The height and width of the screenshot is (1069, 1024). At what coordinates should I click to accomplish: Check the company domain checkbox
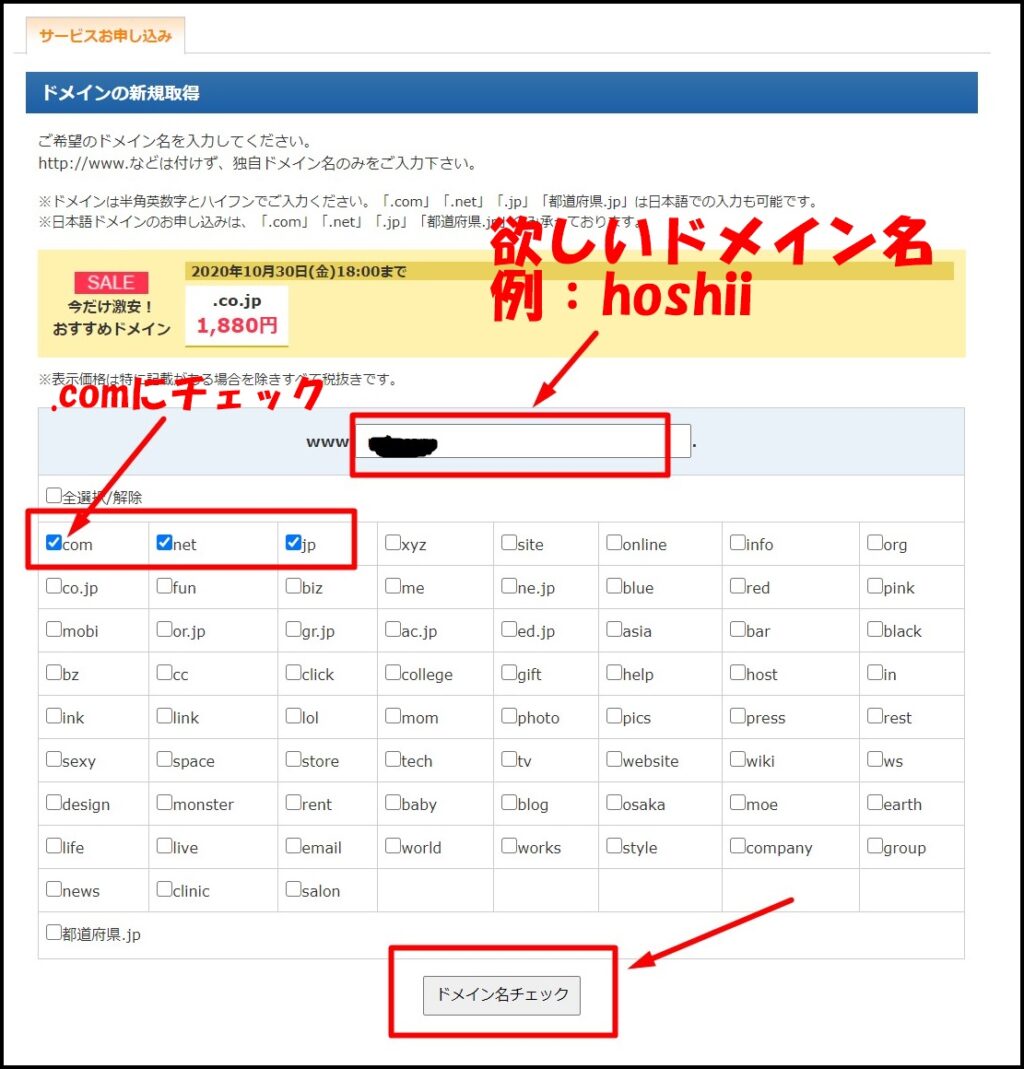pos(738,845)
